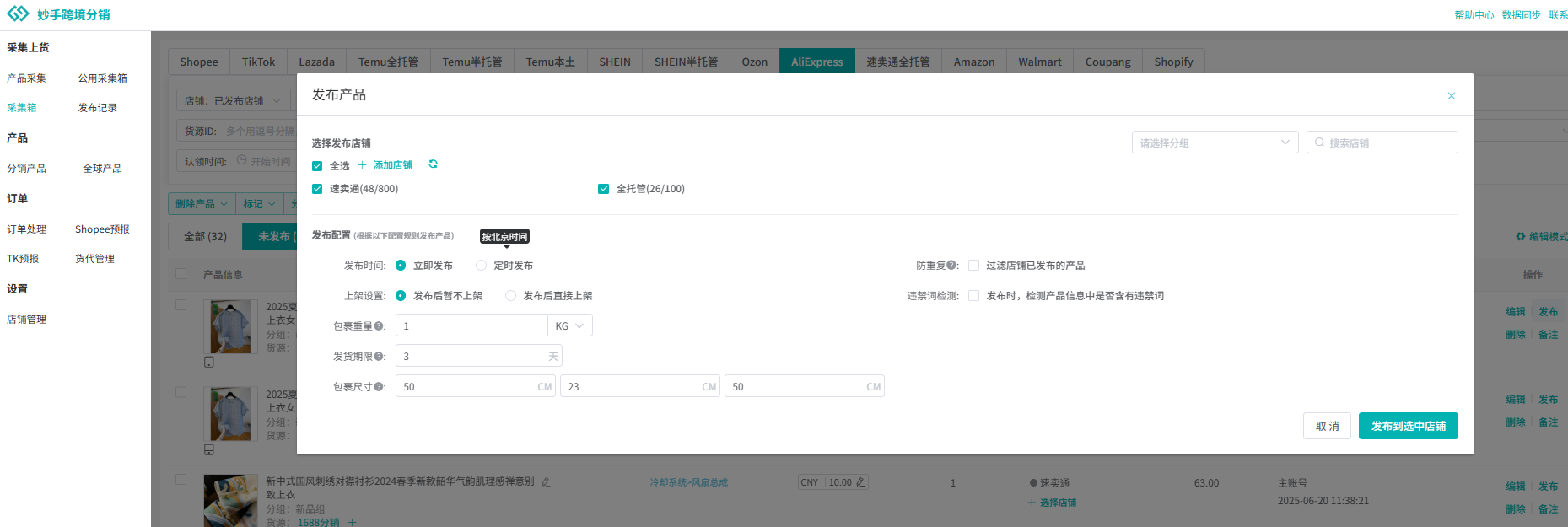
Task: Click the 冷却系统>风扇总成 category link
Action: [688, 482]
